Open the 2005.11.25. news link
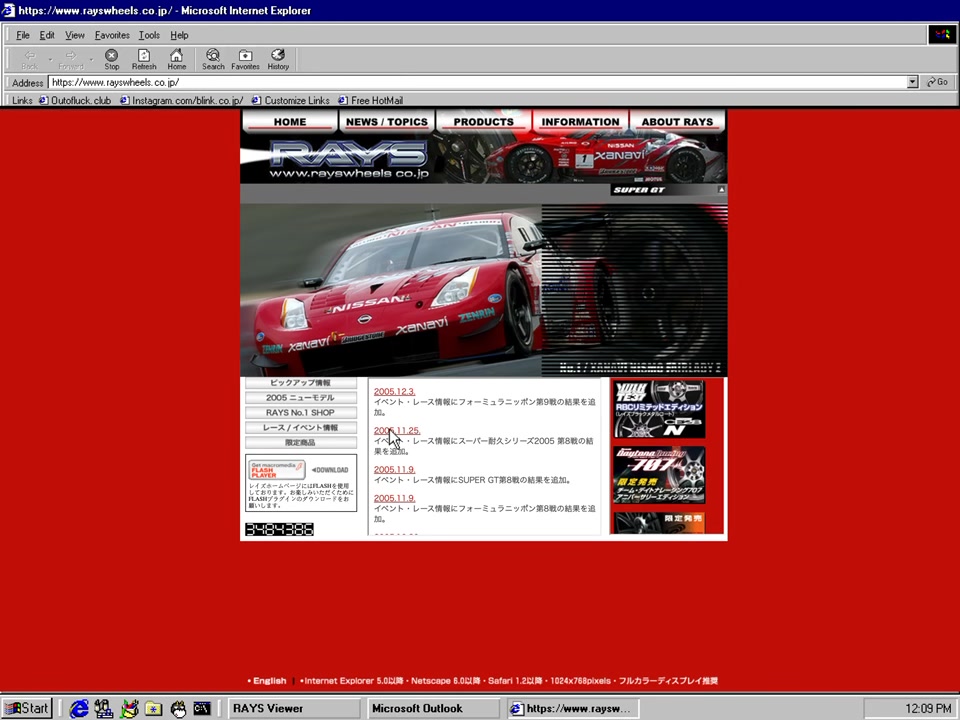The image size is (960, 720). [x=397, y=430]
